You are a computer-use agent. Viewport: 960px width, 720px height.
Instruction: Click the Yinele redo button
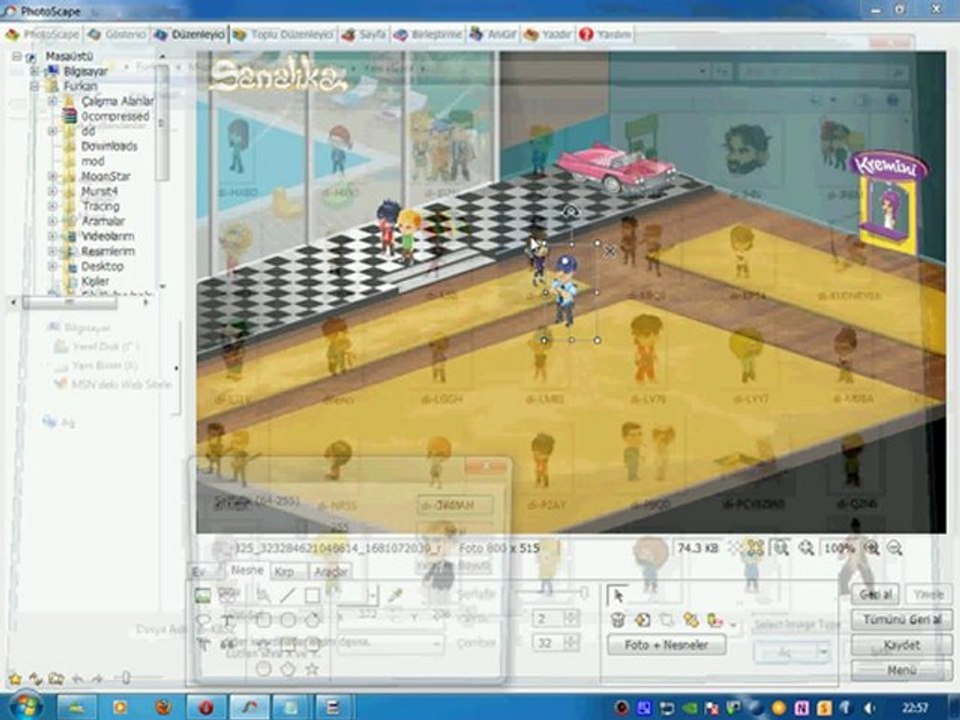pos(928,594)
